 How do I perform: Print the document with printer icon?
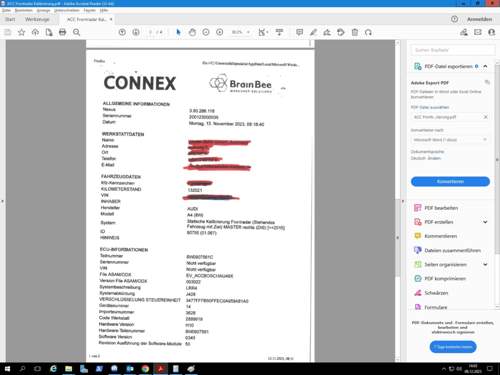pyautogui.click(x=62, y=32)
